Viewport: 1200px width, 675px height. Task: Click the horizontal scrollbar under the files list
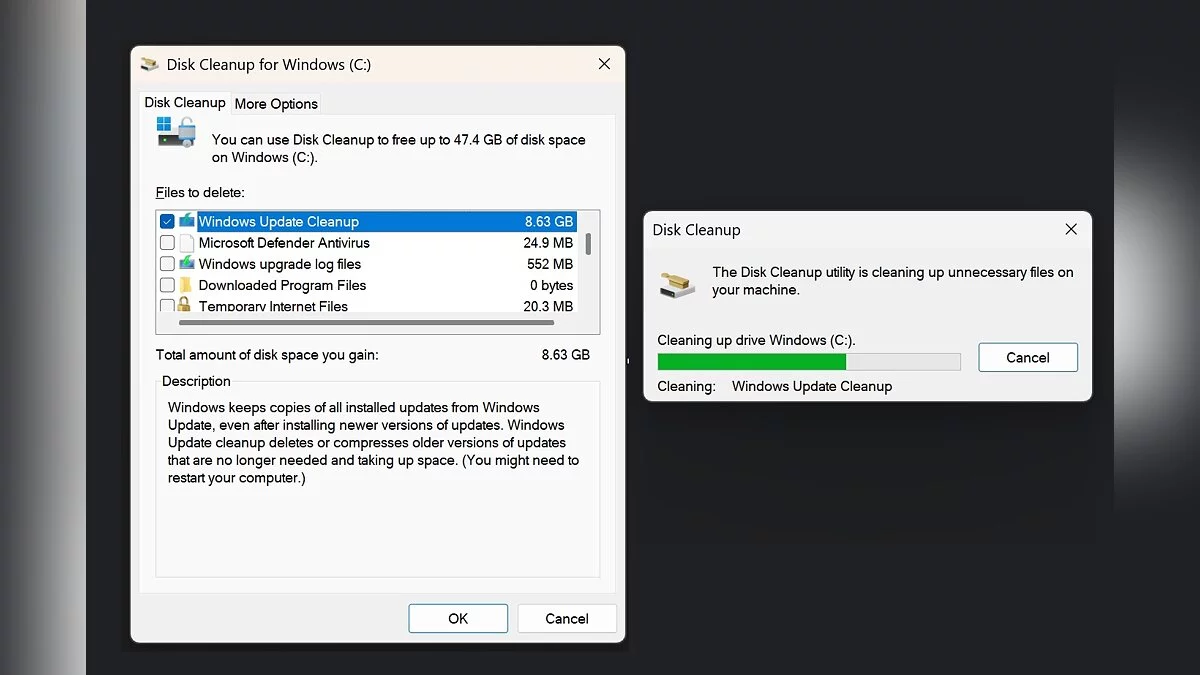tap(366, 323)
